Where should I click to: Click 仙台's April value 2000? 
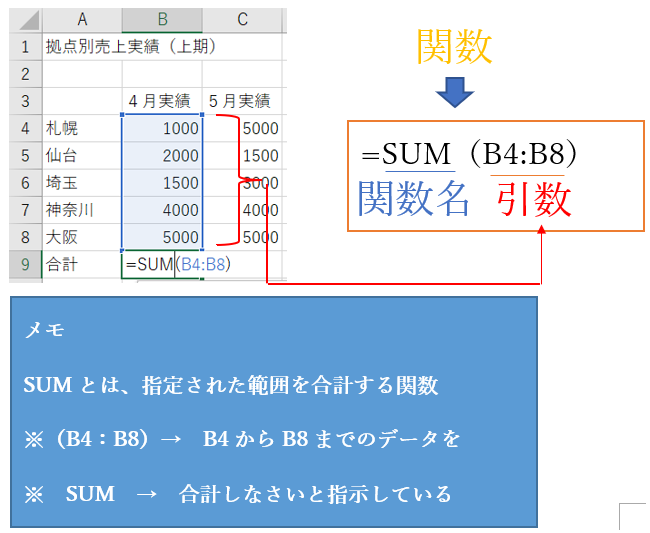[x=162, y=156]
